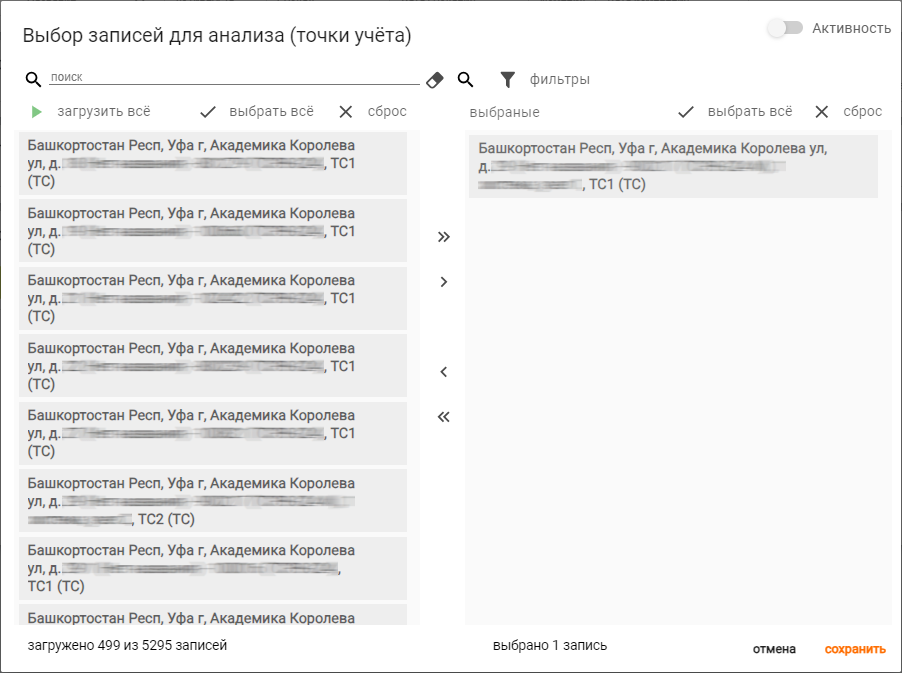The height and width of the screenshot is (673, 902).
Task: Click загружено 499 из 5295 записей status
Action: [127, 645]
